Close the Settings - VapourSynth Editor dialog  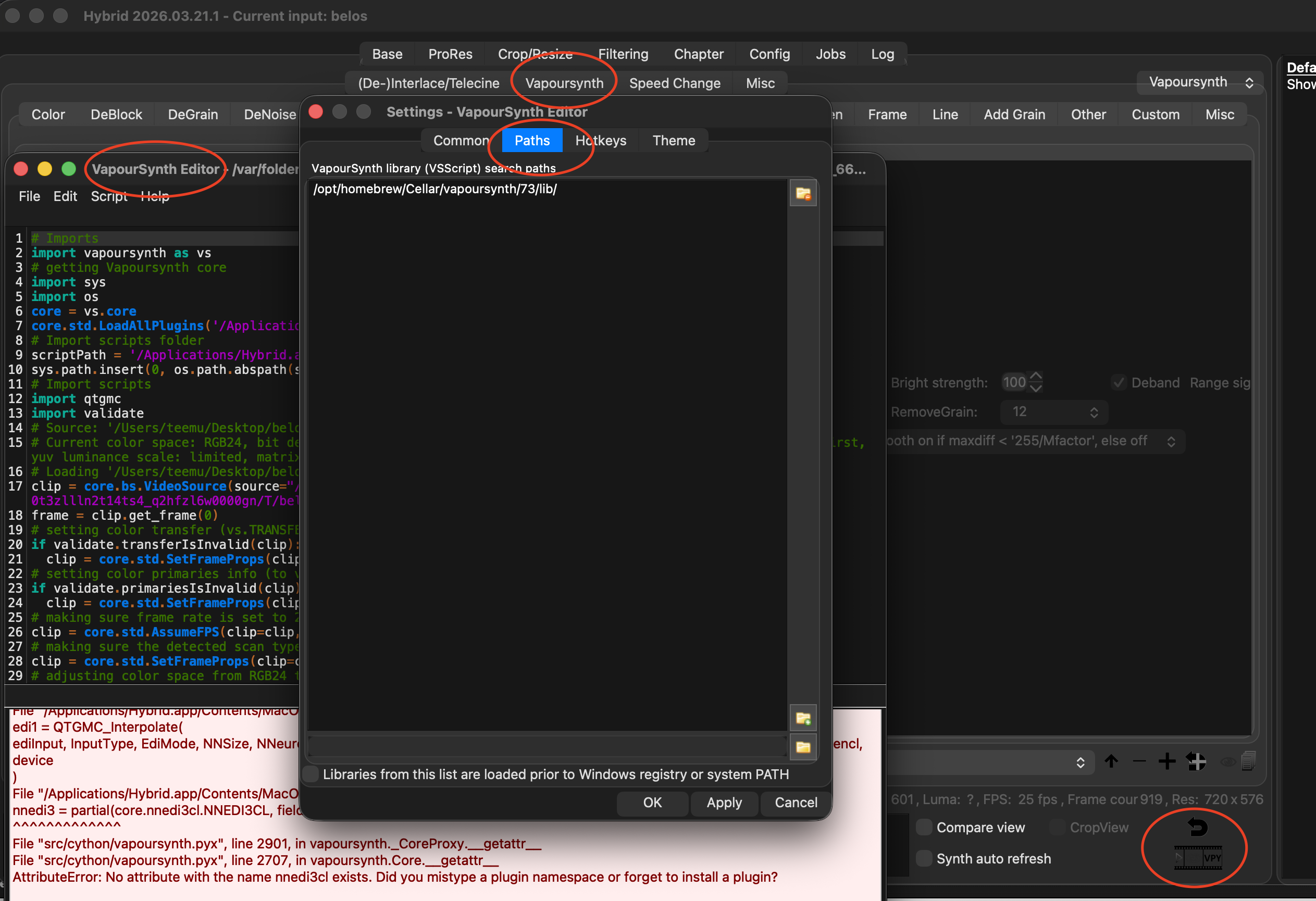[x=316, y=111]
